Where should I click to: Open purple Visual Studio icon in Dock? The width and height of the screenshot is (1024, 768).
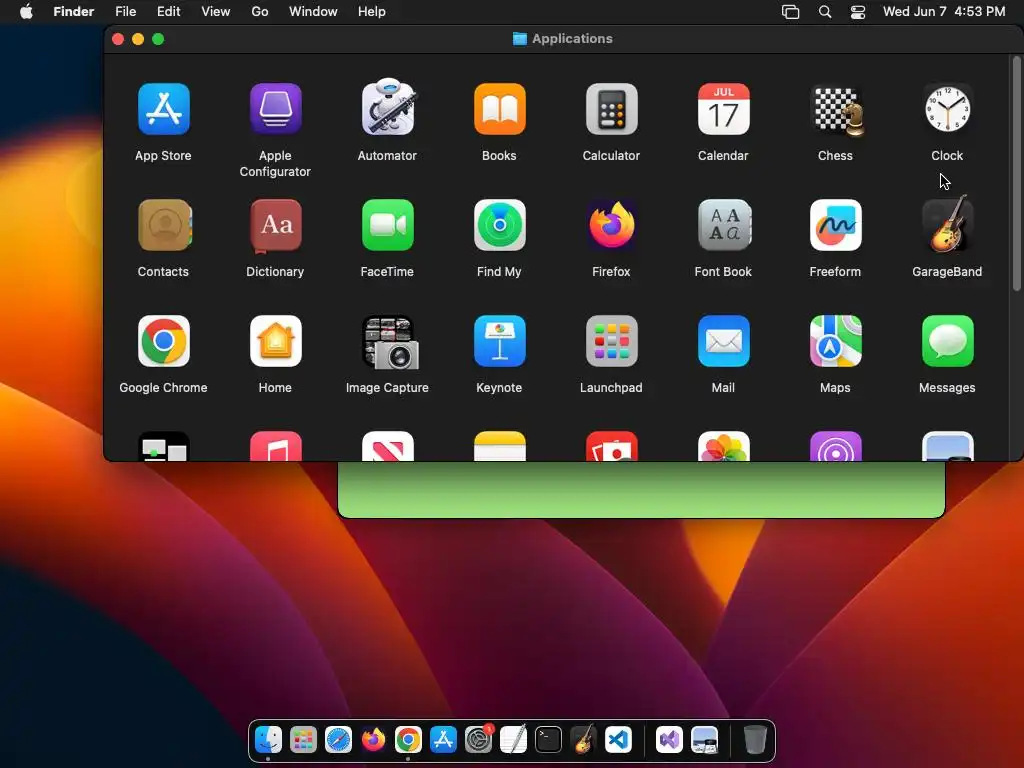pyautogui.click(x=669, y=739)
